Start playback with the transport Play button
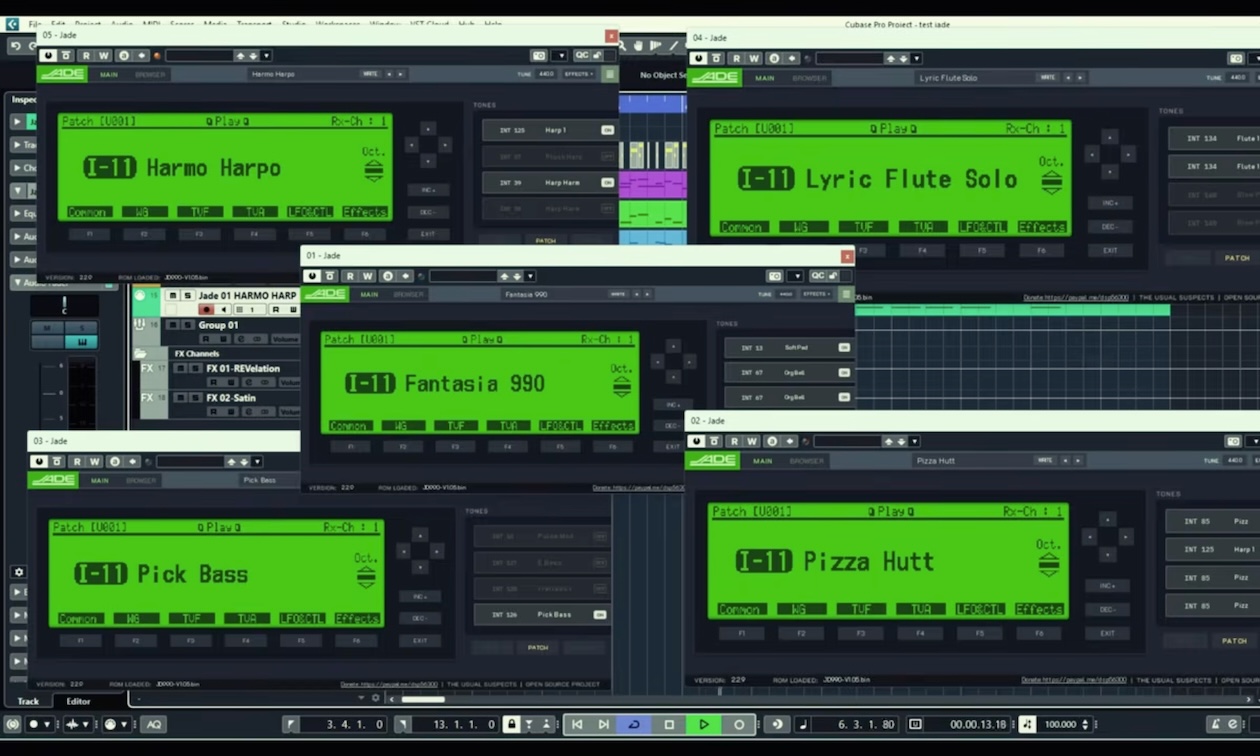Viewport: 1260px width, 756px height. point(704,724)
